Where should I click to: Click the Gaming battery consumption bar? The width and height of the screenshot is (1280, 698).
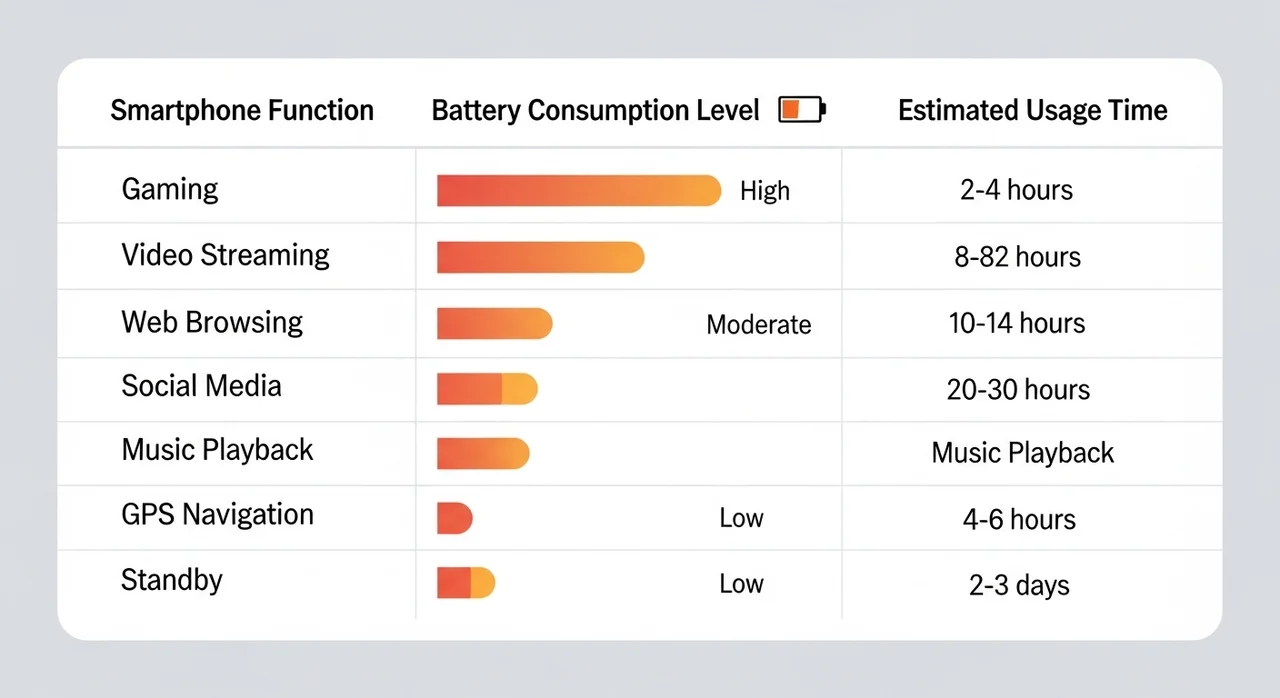pyautogui.click(x=579, y=190)
